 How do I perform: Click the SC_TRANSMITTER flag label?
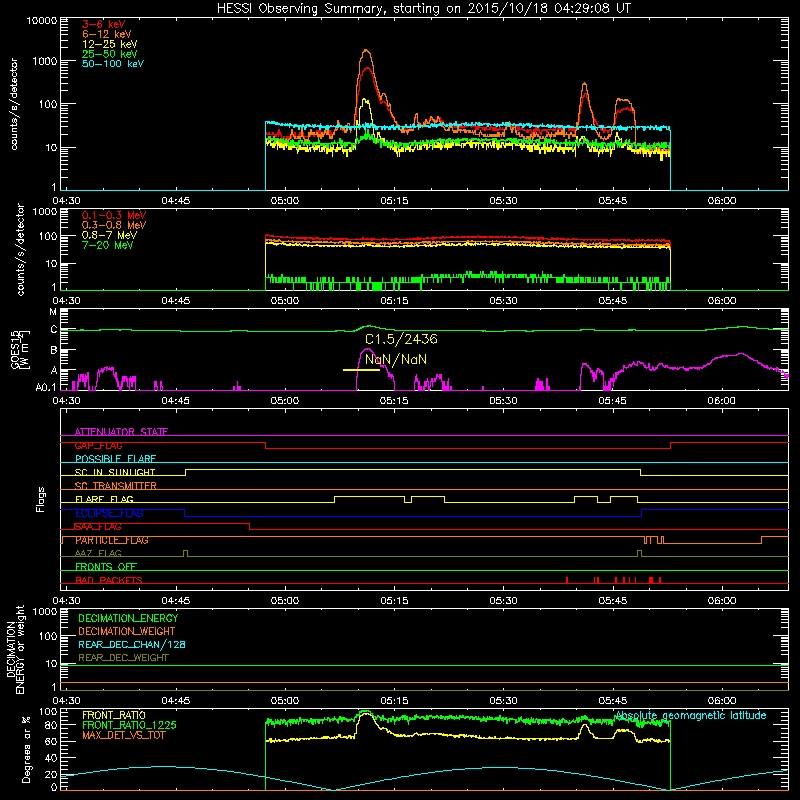tap(116, 486)
